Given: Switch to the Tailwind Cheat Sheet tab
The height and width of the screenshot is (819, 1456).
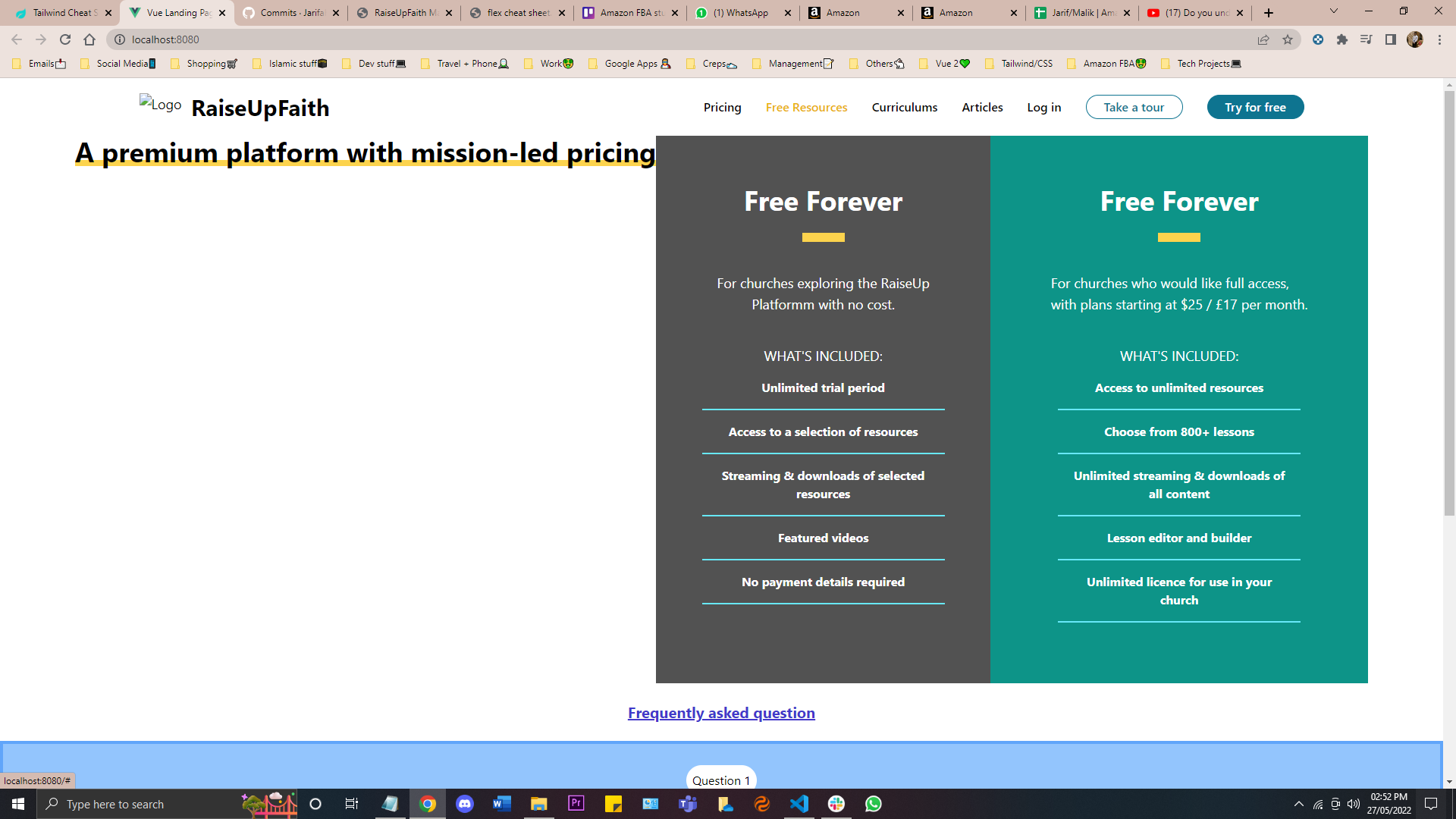Looking at the screenshot, I should 63,13.
